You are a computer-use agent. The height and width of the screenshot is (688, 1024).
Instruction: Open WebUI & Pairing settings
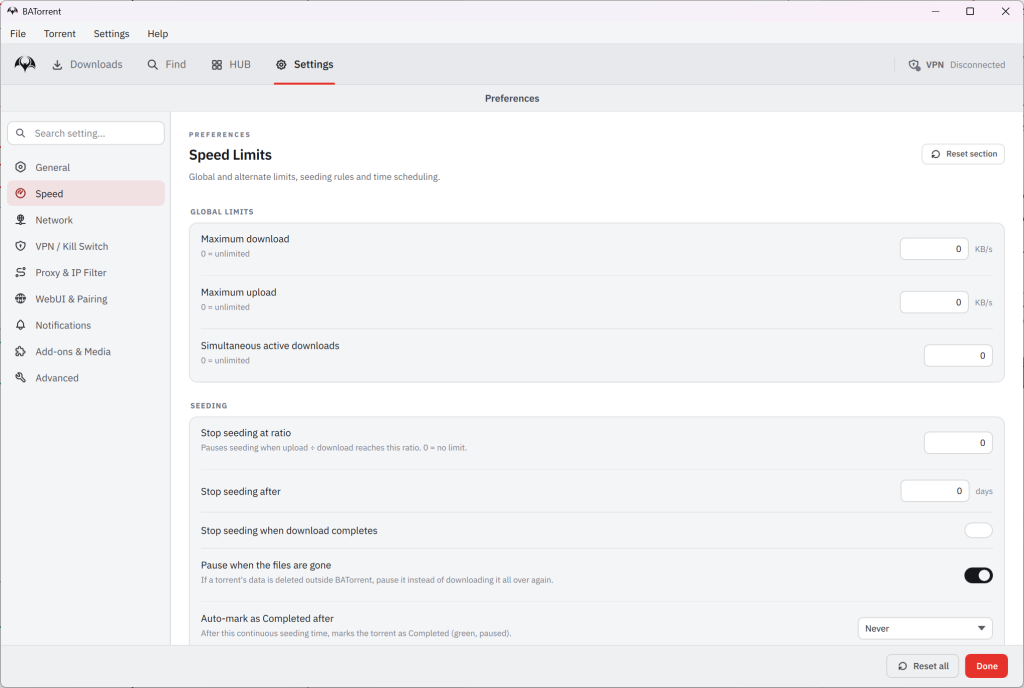coord(86,298)
